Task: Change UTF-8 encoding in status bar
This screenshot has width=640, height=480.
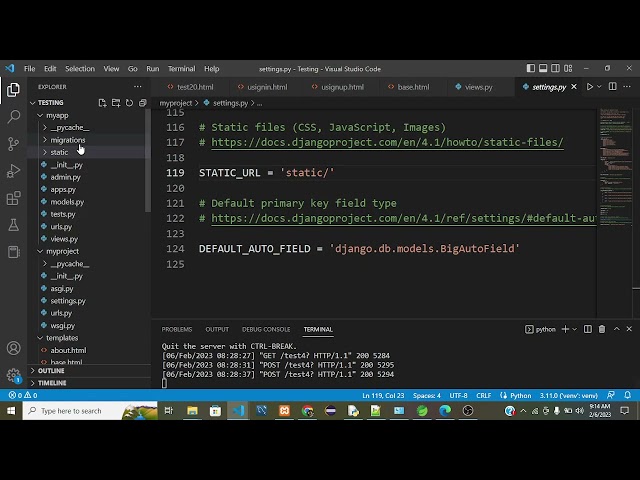Action: pyautogui.click(x=458, y=396)
